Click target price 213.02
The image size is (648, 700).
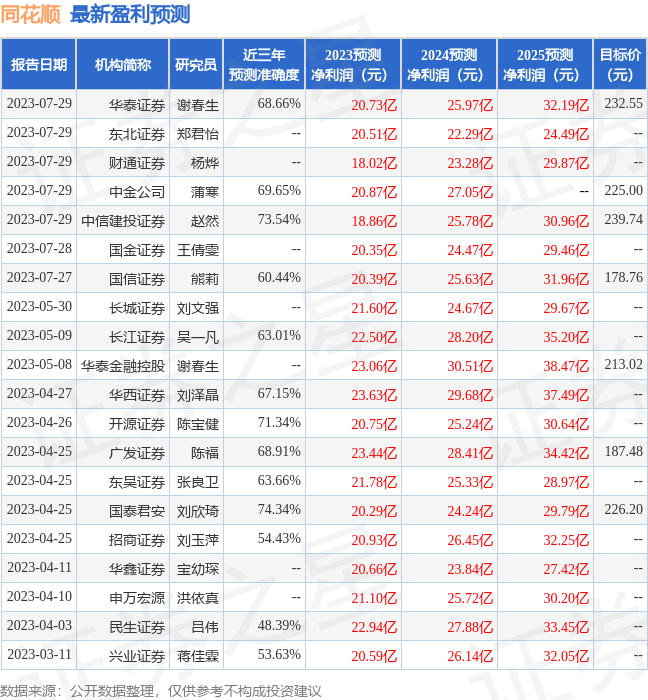pyautogui.click(x=623, y=365)
